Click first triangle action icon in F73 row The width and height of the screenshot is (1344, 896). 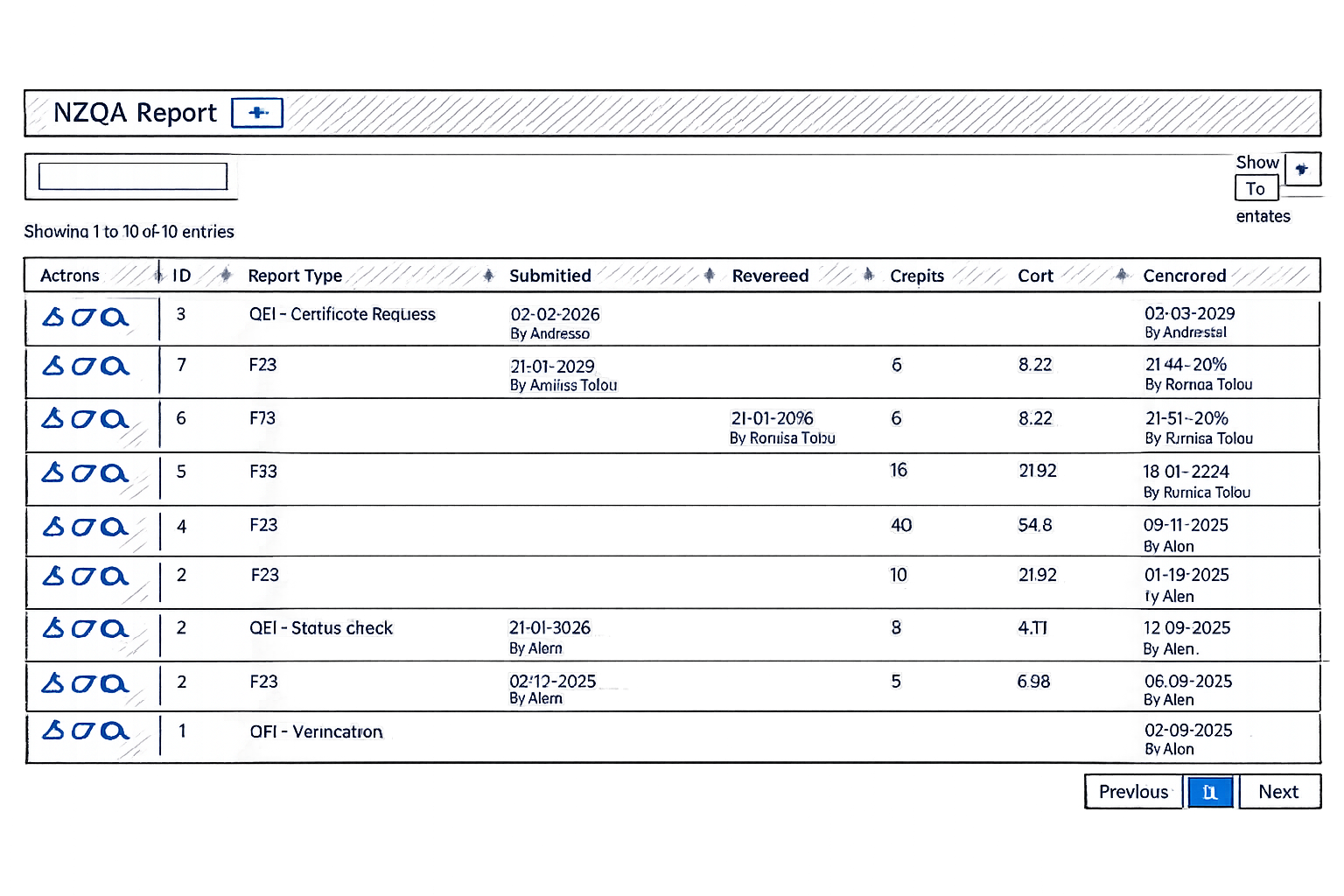point(53,418)
